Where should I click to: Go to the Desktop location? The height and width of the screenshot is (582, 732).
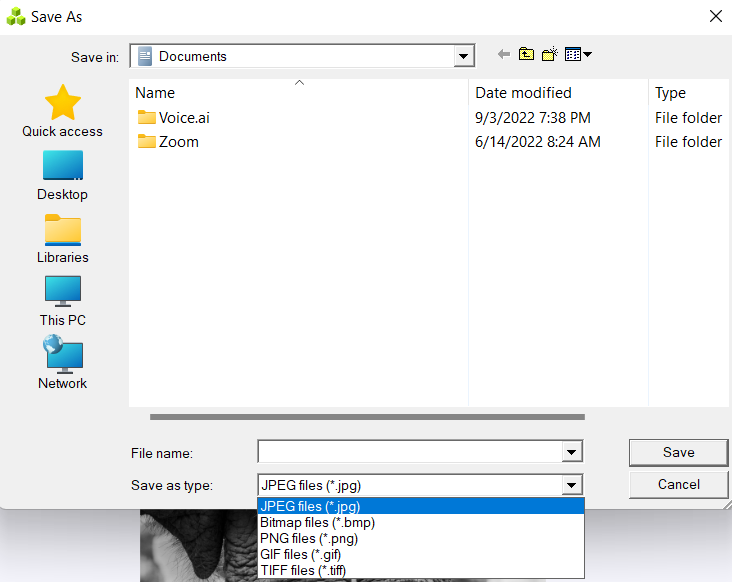pyautogui.click(x=62, y=174)
